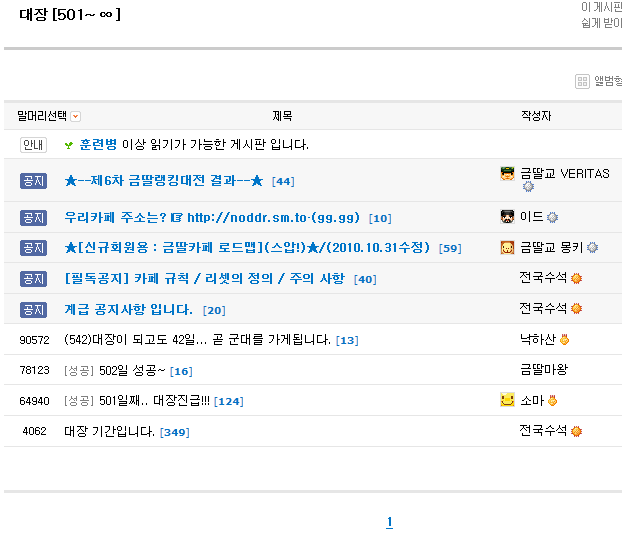Open the 계급 공지사항 입니다. notice
Screen dimensions: 622x538
tap(129, 309)
